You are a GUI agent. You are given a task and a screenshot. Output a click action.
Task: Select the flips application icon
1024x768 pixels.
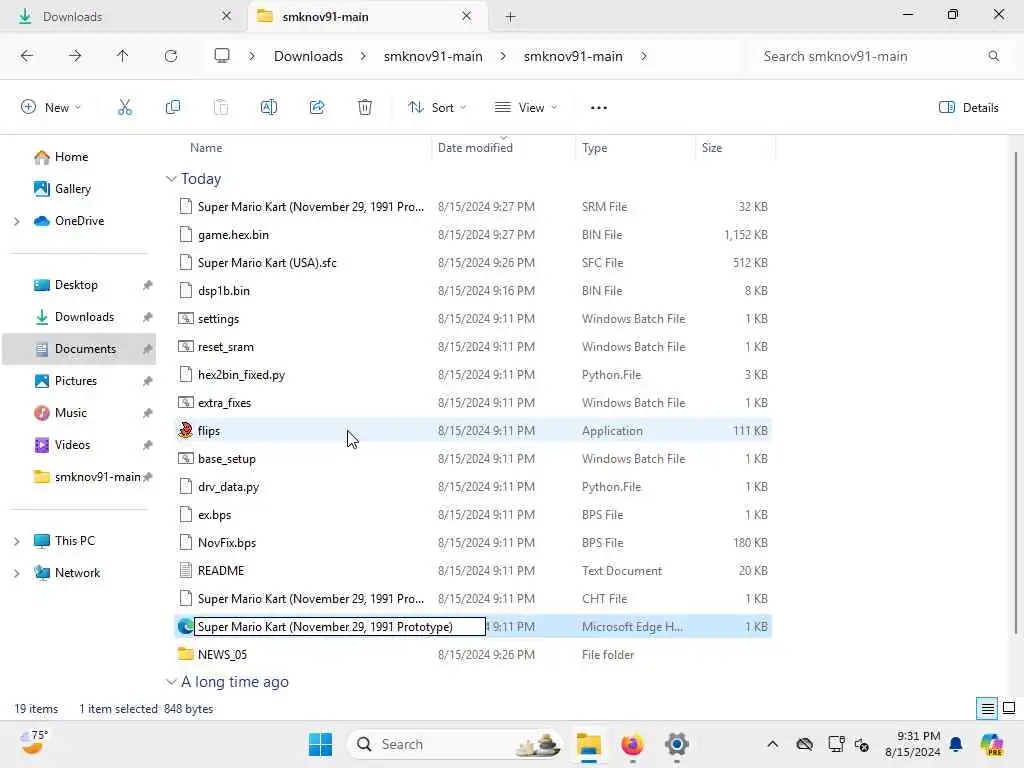(185, 430)
